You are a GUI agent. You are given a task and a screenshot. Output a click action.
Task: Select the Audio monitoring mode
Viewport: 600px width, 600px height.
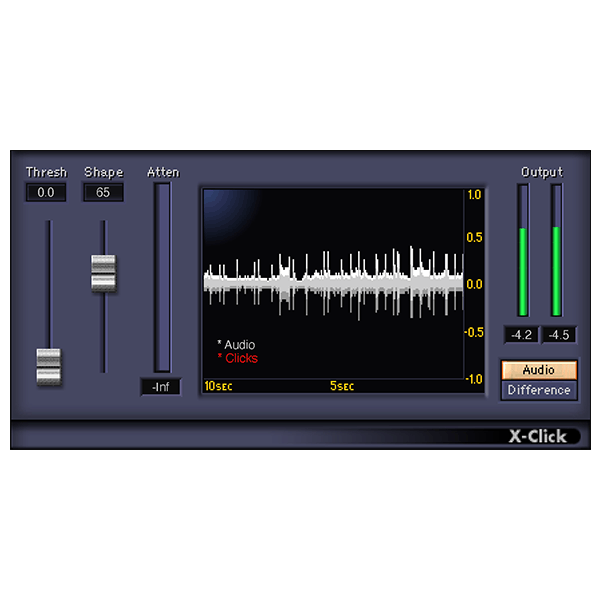[x=538, y=370]
